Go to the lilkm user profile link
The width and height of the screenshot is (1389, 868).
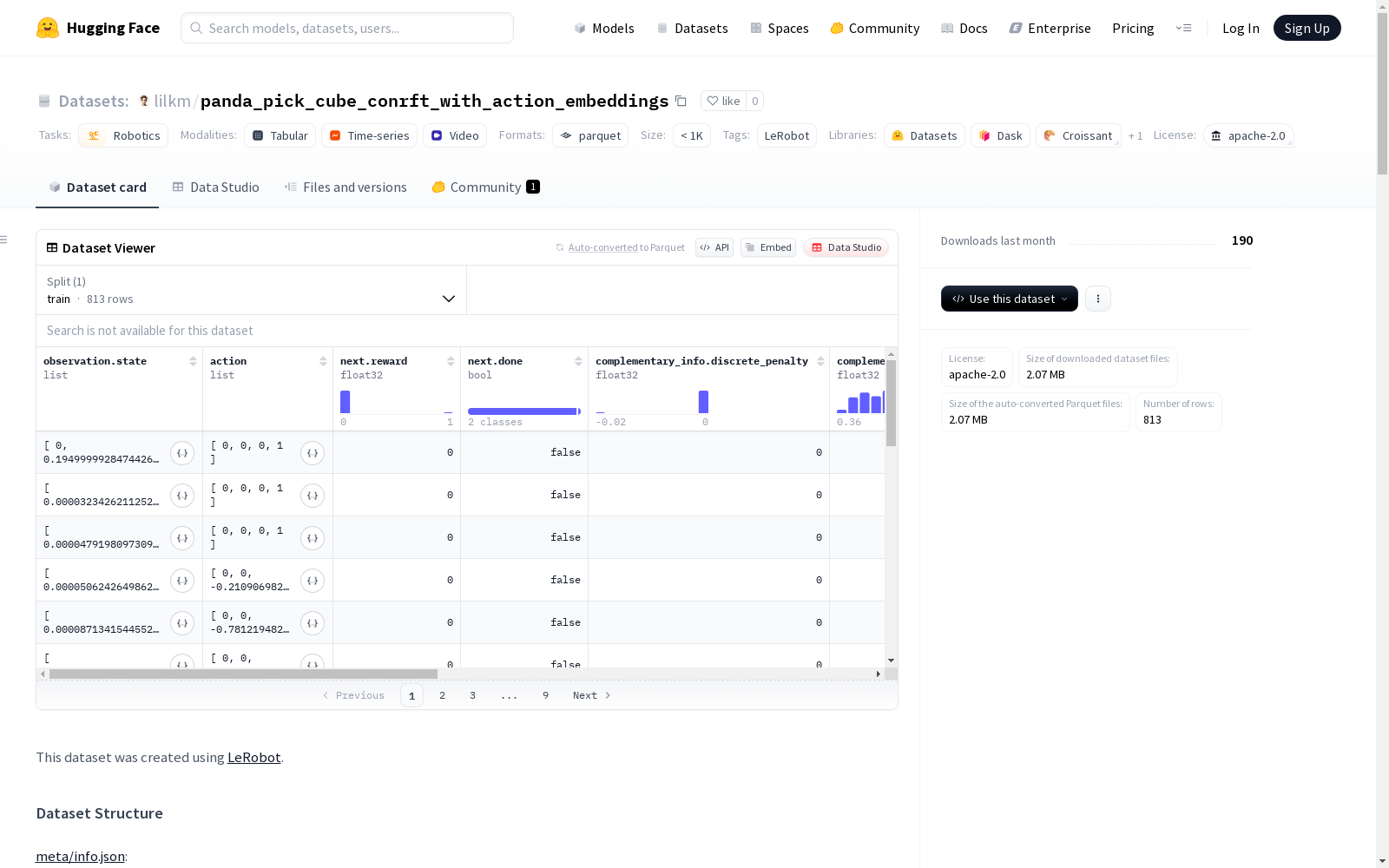click(x=172, y=101)
